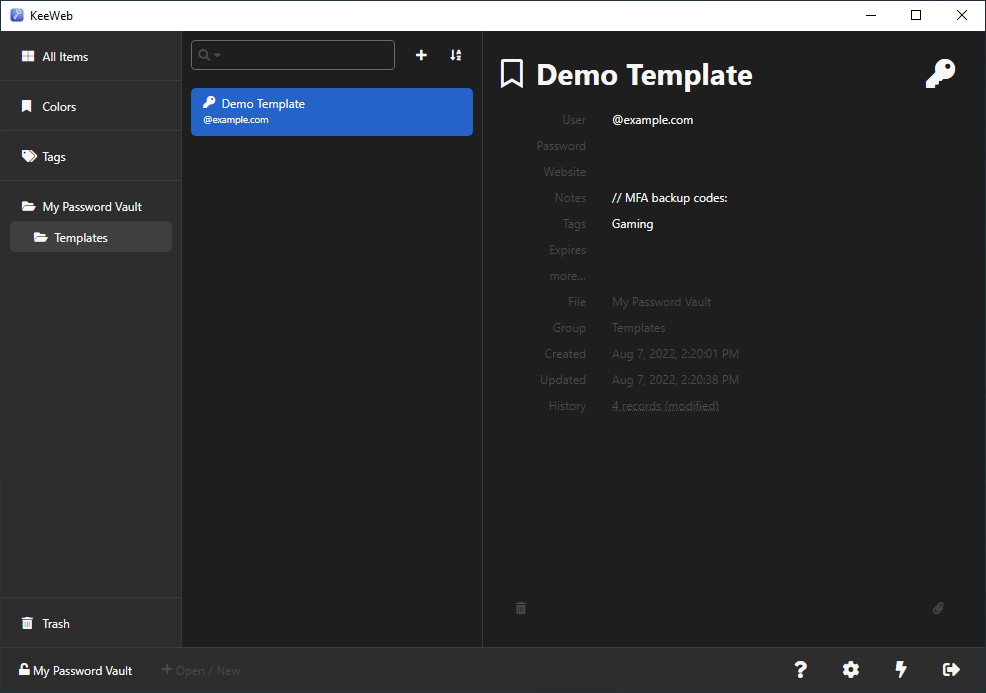Show All Items in the sidebar
This screenshot has width=986, height=693.
coord(91,56)
